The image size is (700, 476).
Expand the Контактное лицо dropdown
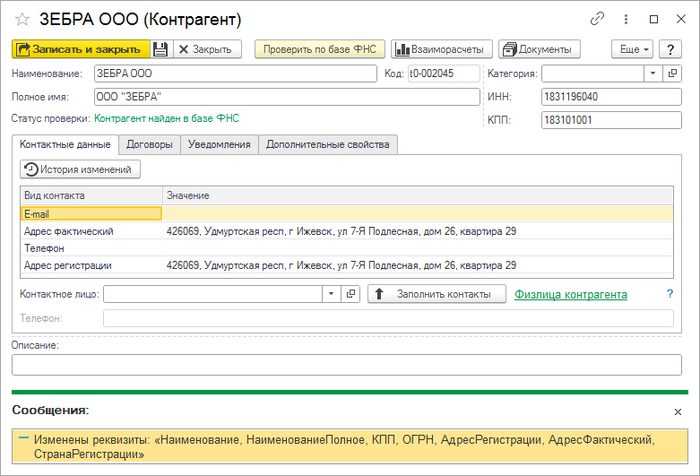pyautogui.click(x=331, y=294)
